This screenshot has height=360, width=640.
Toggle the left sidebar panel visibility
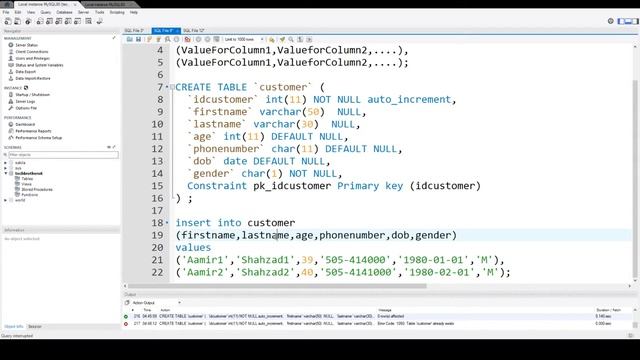point(621,21)
